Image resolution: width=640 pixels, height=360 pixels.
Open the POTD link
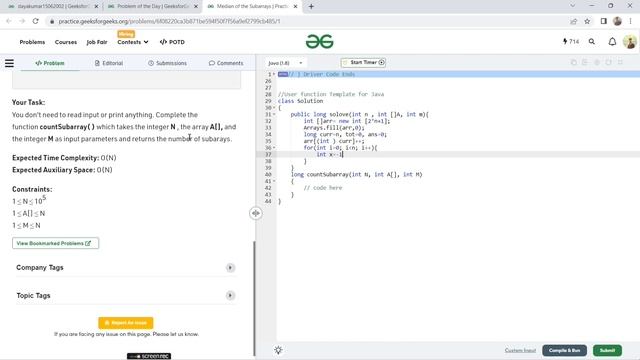coord(172,42)
